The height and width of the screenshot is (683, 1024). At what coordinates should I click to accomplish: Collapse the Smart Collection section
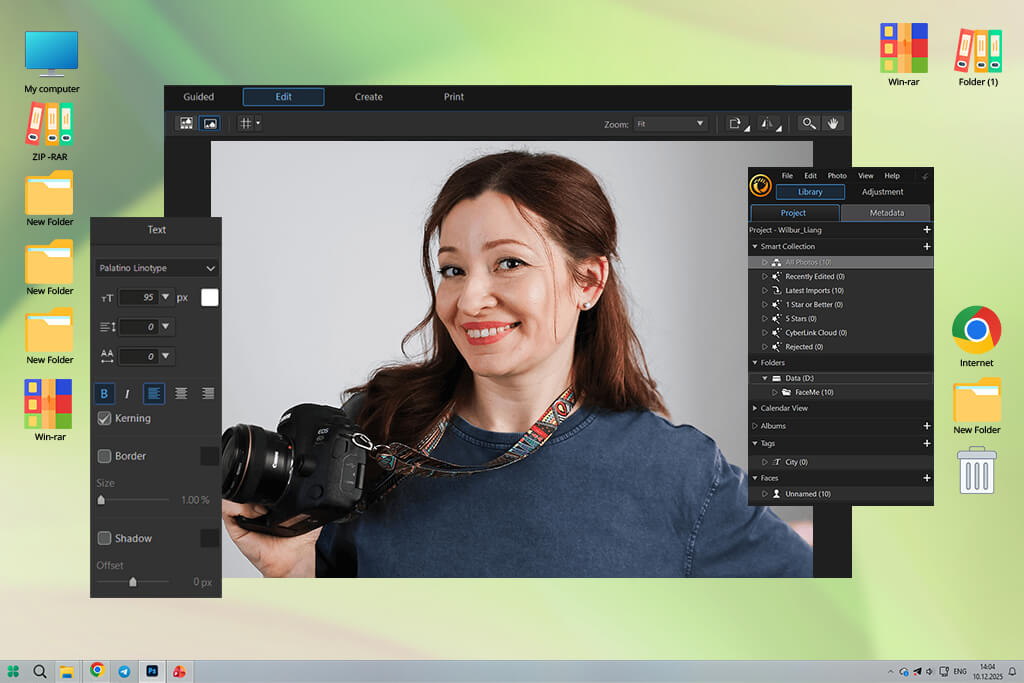click(755, 247)
